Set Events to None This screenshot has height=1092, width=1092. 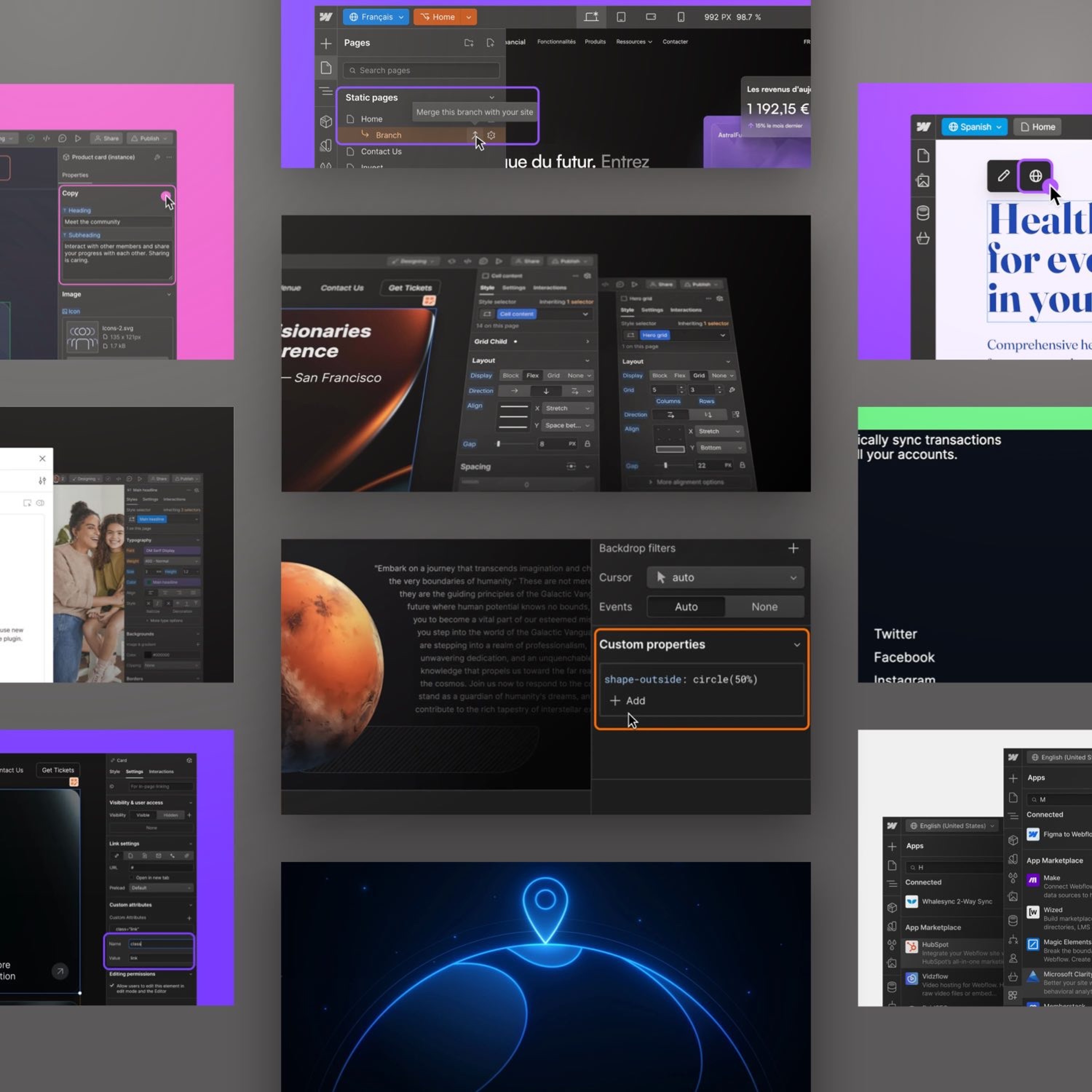[764, 606]
